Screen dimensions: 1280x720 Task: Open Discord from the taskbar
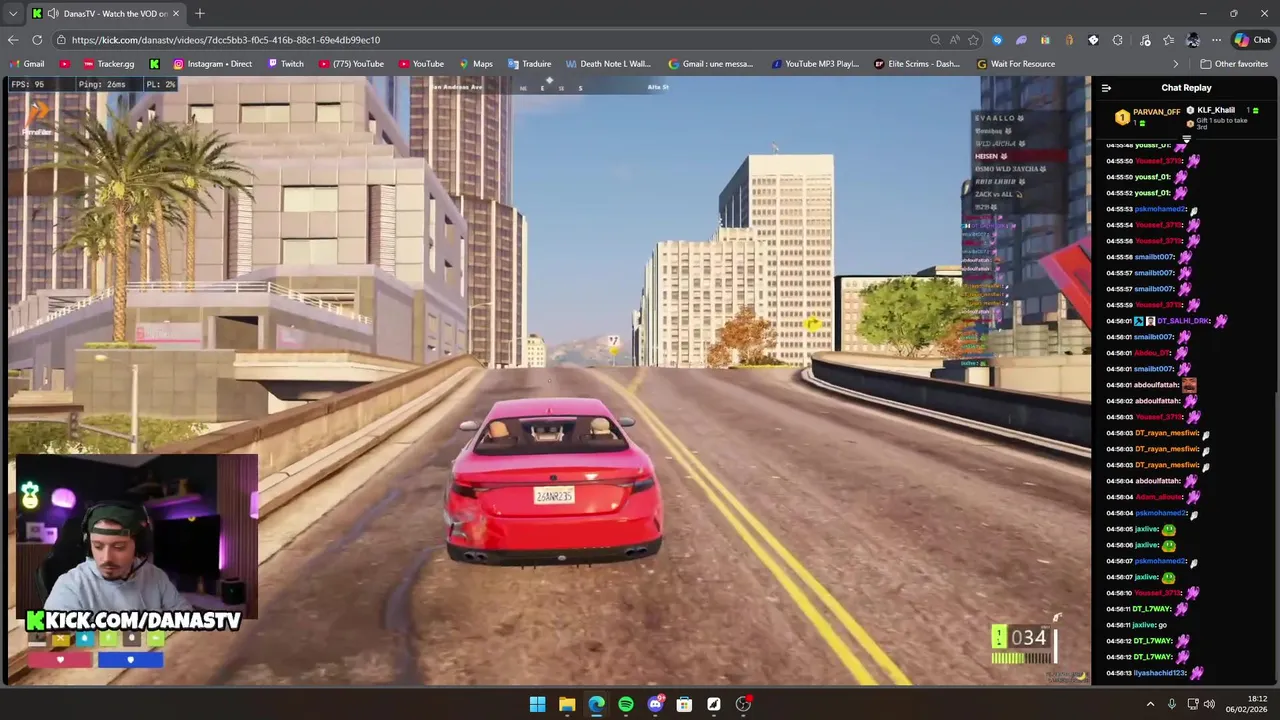[x=655, y=704]
